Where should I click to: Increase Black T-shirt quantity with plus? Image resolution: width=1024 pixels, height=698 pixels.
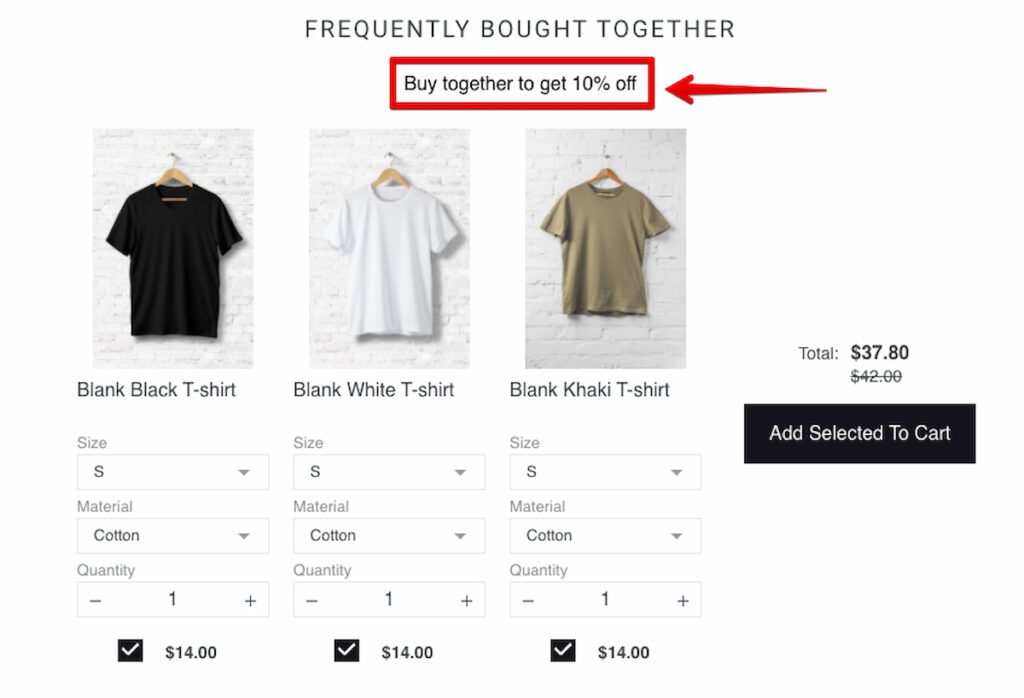[x=250, y=600]
